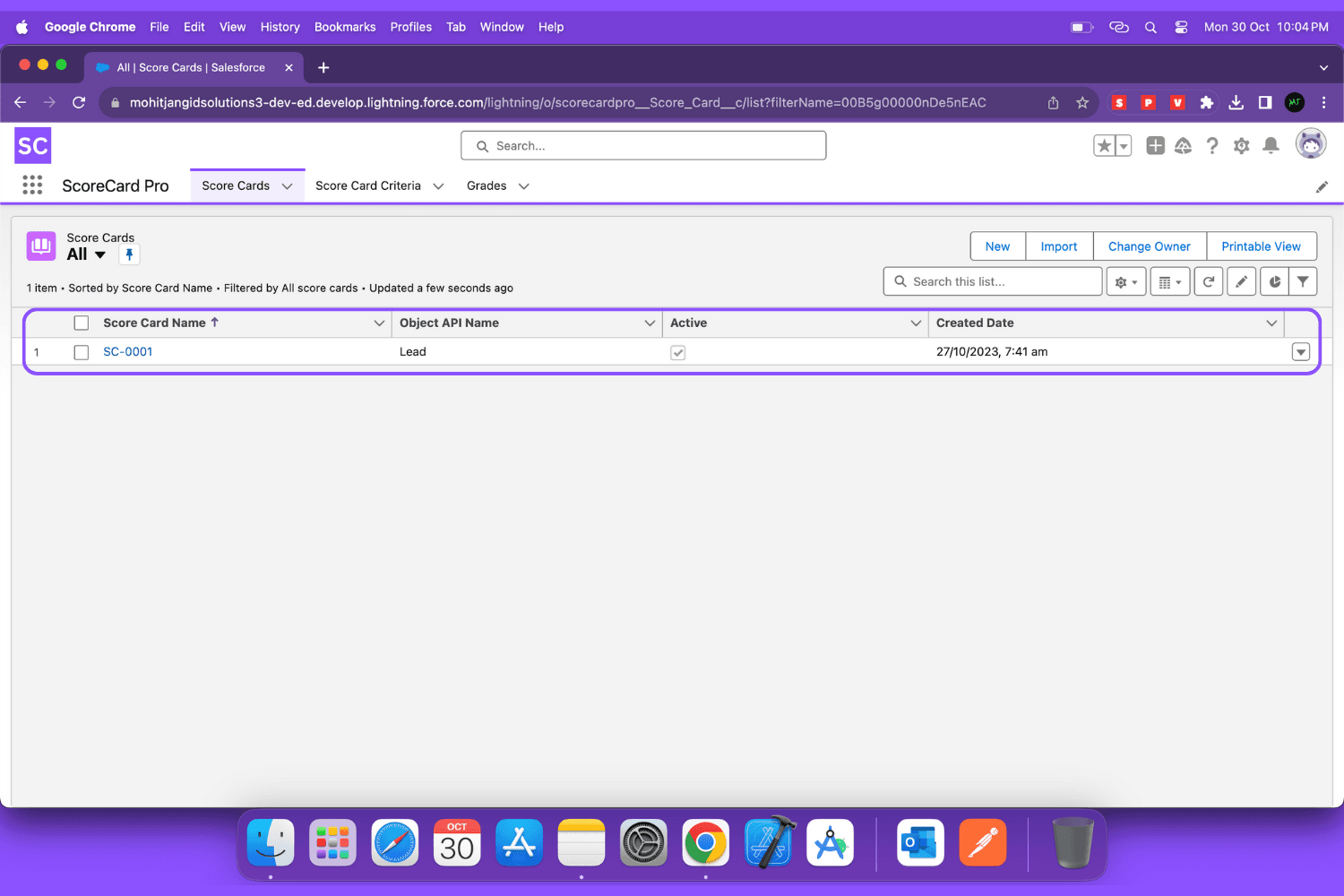Reload the page in Chrome
Screen dimensions: 1344x896
[79, 102]
